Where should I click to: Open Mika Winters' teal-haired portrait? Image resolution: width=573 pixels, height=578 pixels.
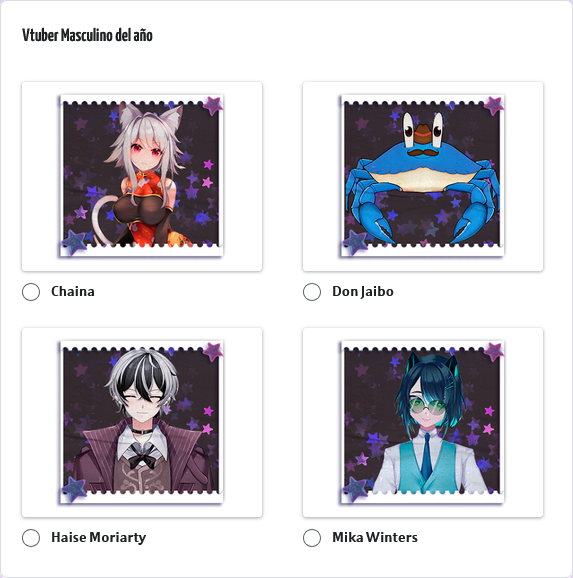423,422
